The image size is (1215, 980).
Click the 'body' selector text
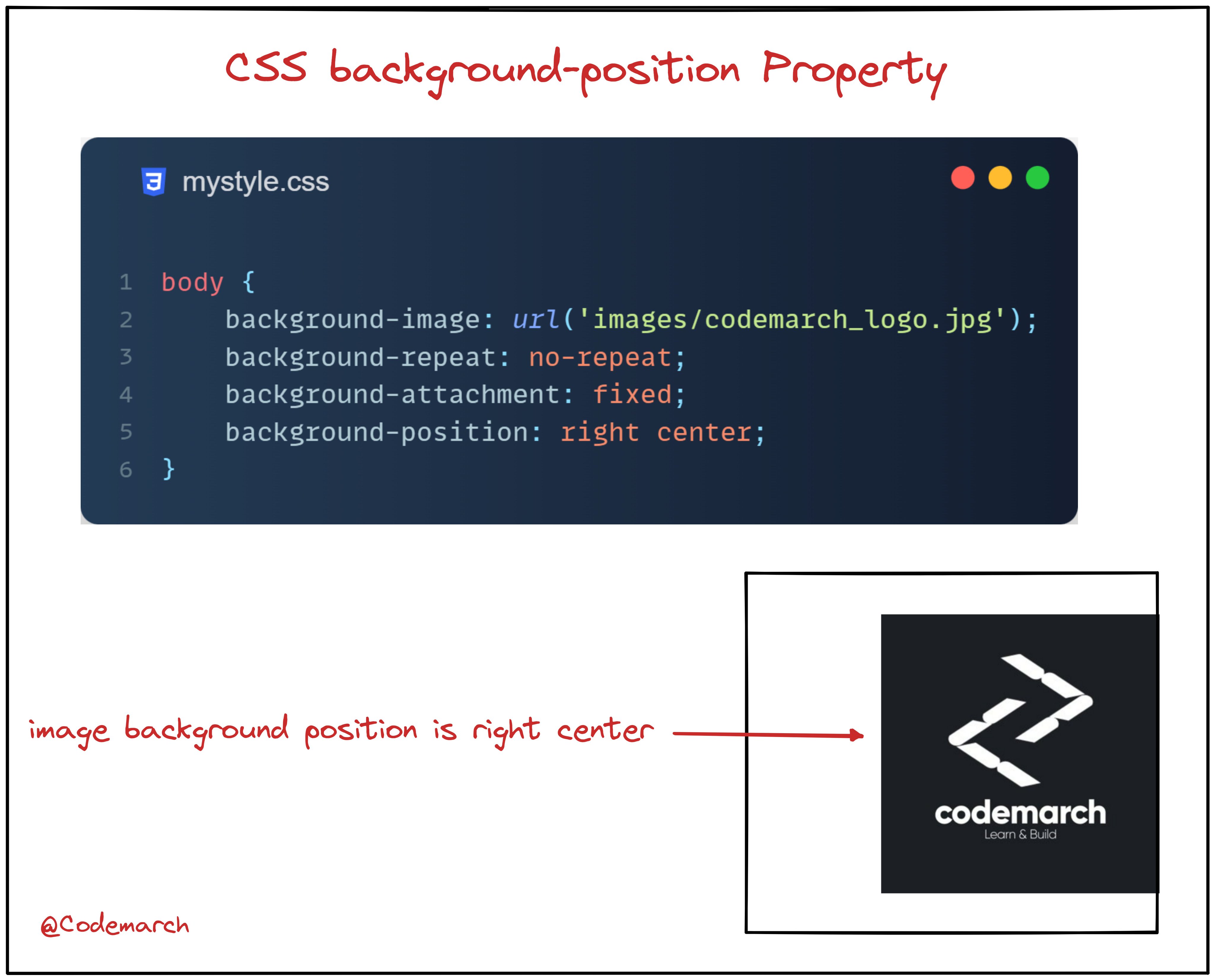(x=193, y=282)
